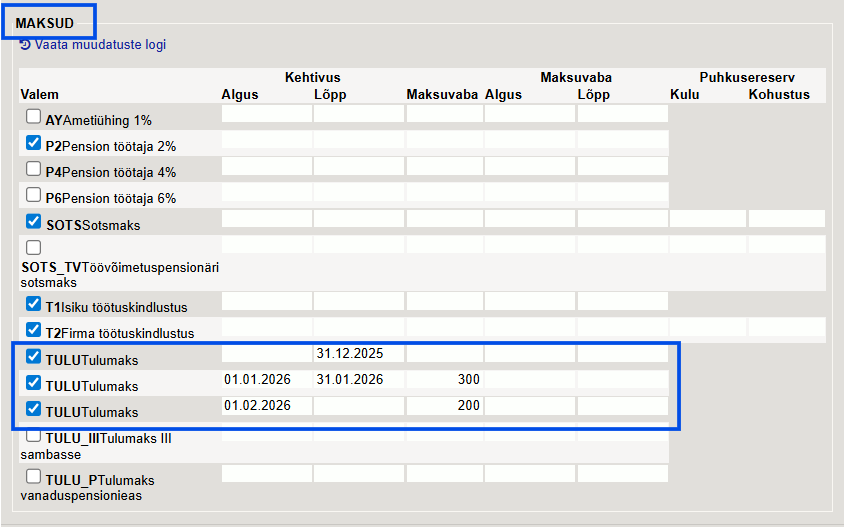The height and width of the screenshot is (527, 844).
Task: Click the Lõpp field containing 31.12.2025
Action: [x=358, y=354]
